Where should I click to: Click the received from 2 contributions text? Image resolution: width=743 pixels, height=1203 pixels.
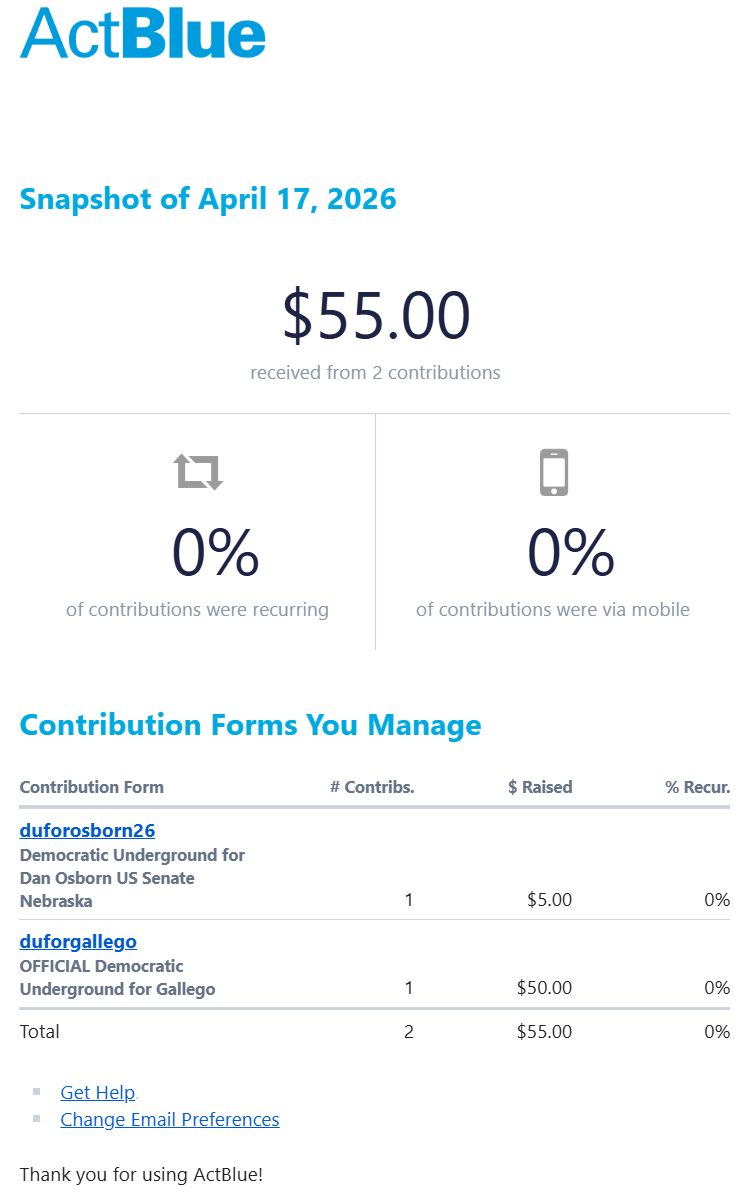tap(375, 373)
